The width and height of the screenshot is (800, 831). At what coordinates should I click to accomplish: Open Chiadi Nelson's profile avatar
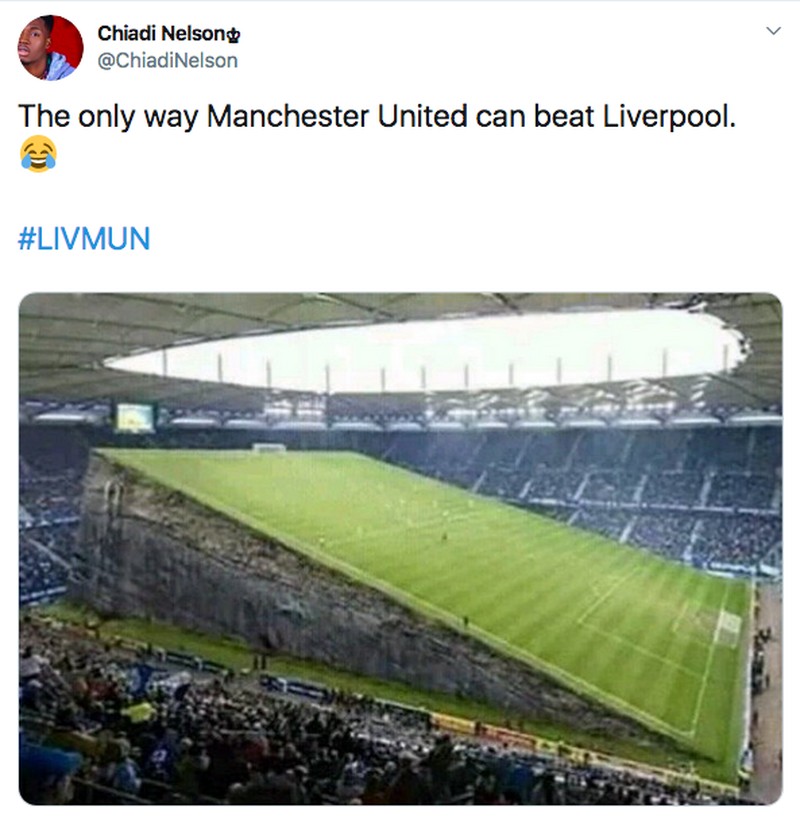(x=50, y=48)
